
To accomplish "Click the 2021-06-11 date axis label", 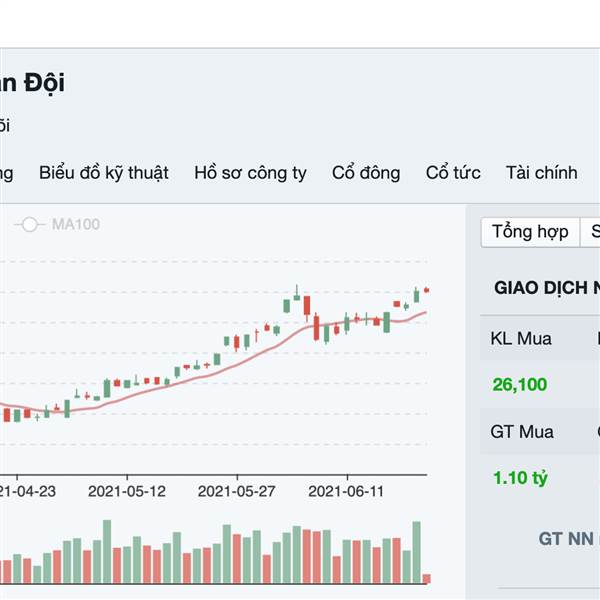I will click(x=346, y=491).
